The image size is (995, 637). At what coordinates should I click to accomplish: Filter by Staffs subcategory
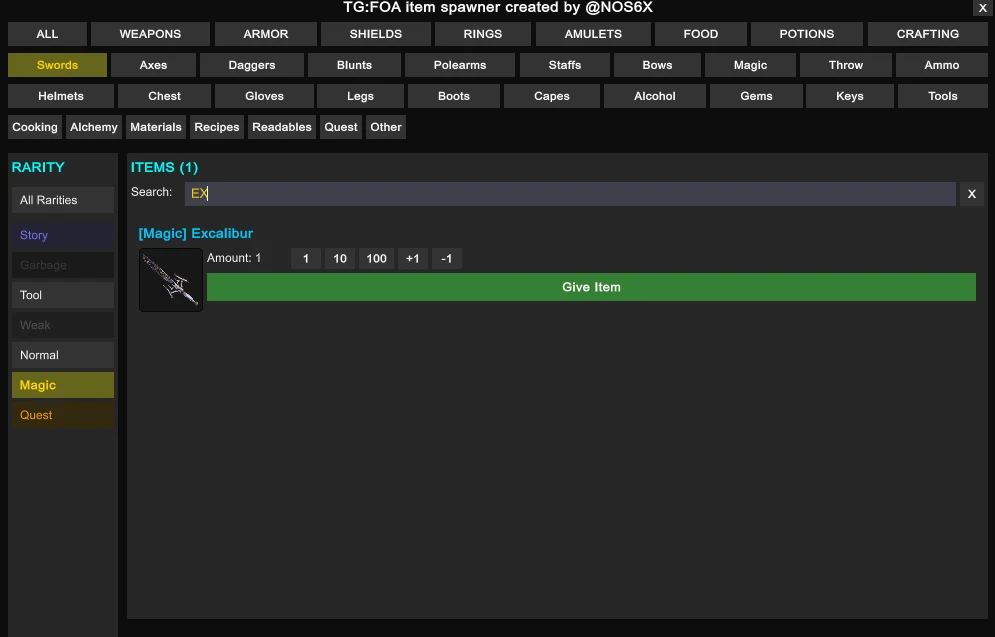(565, 65)
